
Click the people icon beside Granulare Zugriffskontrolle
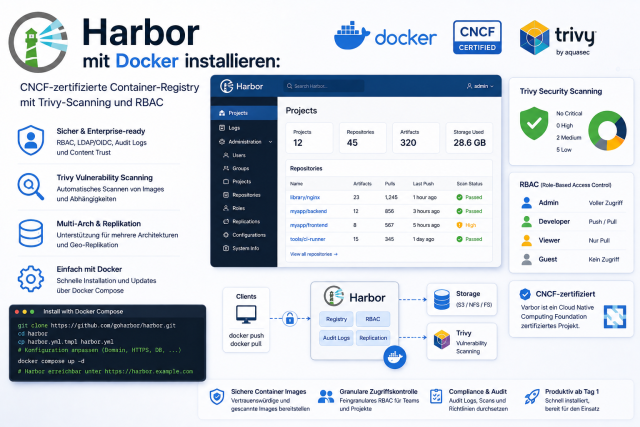click(x=326, y=396)
